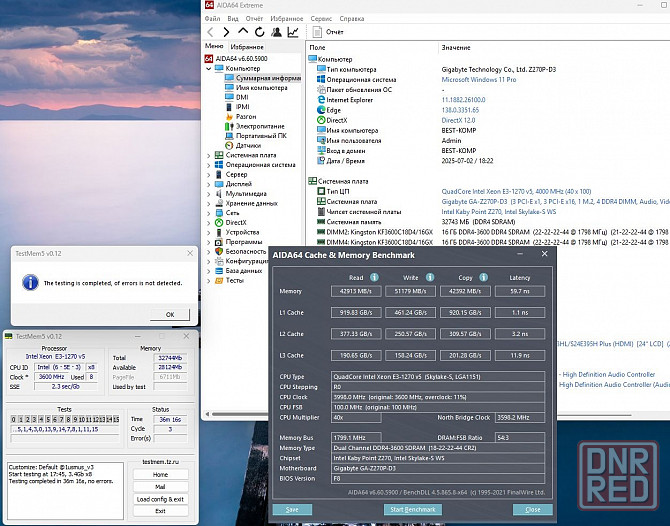Open the Microsoft Windows 11 Pro link
Screen dimensions: 670x526
479,79
